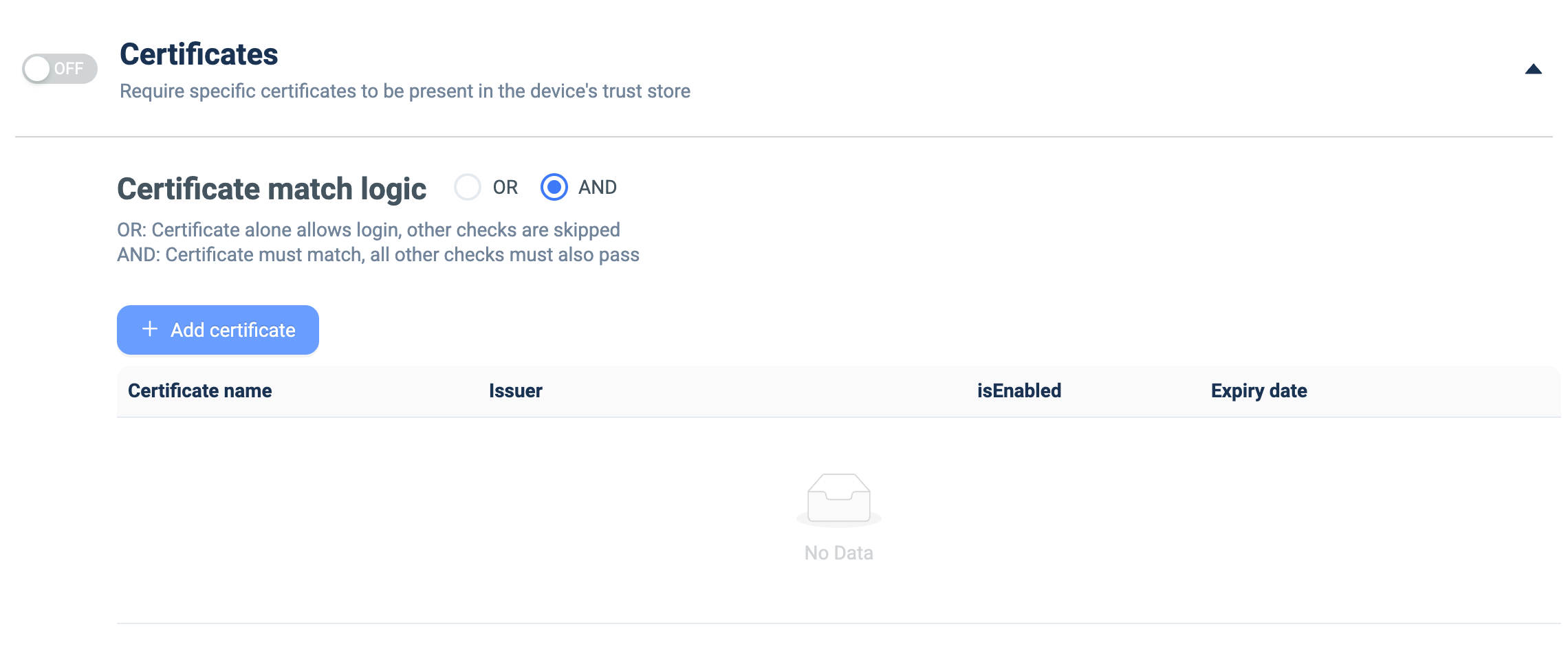This screenshot has height=653, width=1568.
Task: Click the Certificate name column header
Action: (x=200, y=390)
